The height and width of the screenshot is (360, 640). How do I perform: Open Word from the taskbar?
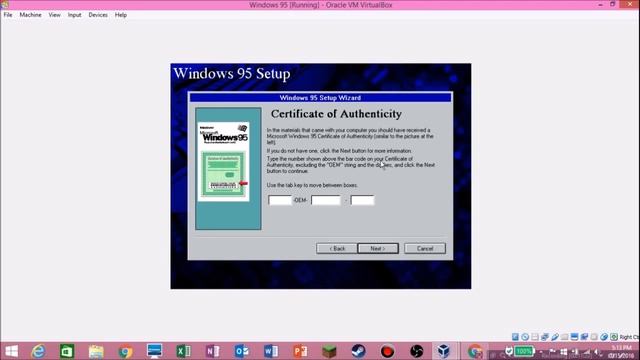pos(271,351)
